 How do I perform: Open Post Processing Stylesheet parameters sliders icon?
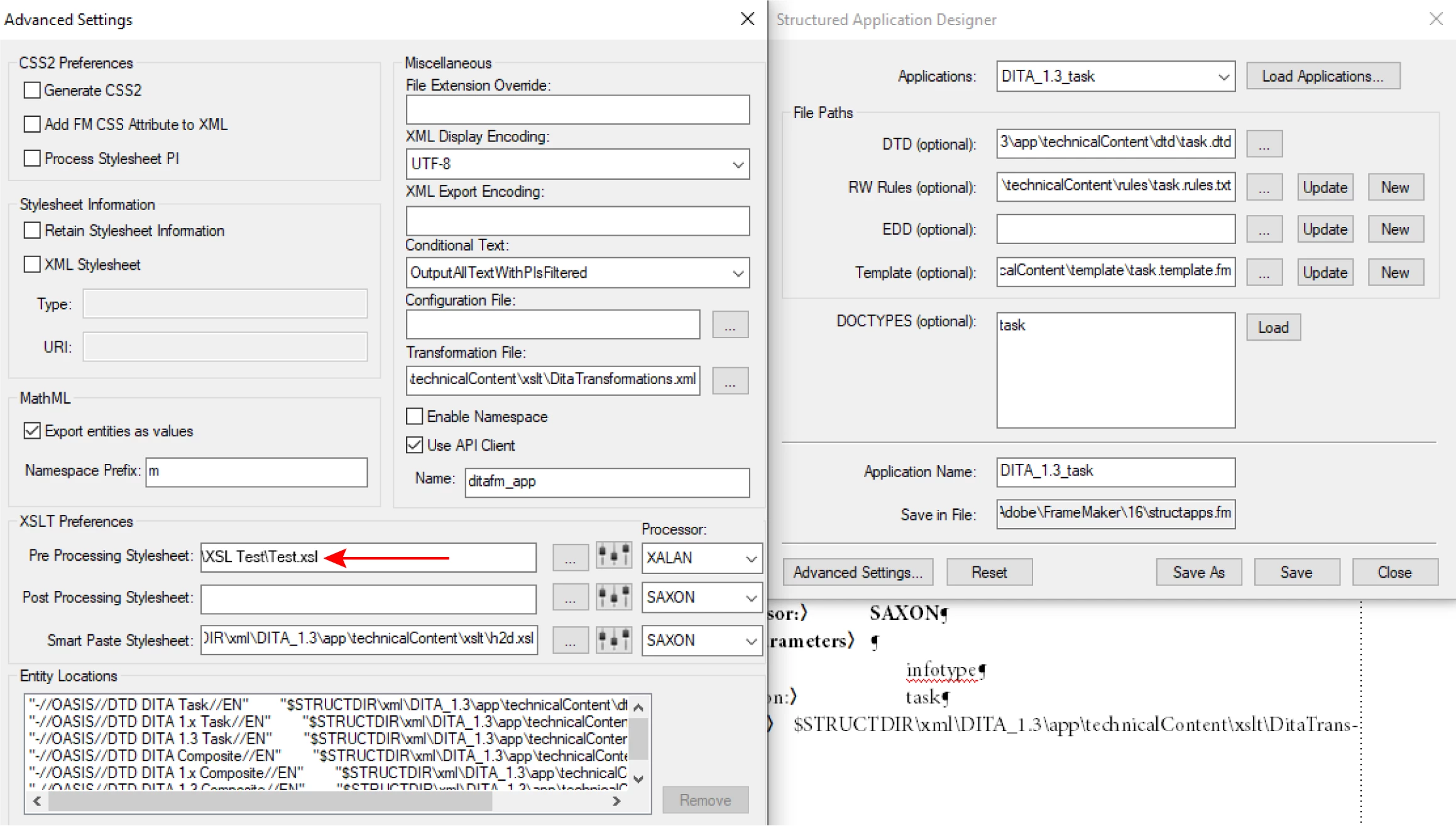coord(613,597)
